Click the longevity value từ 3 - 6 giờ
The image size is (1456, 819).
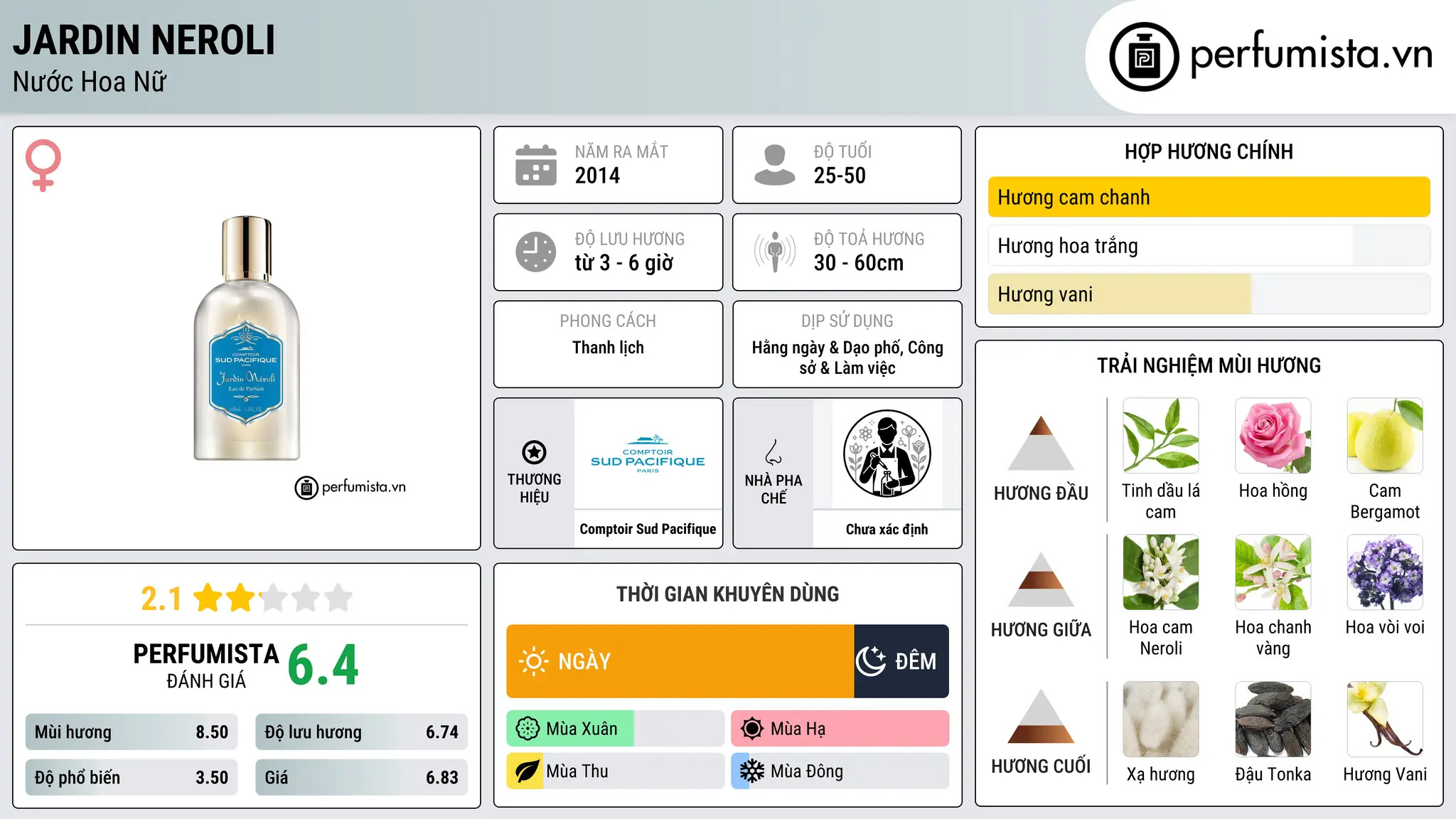pyautogui.click(x=624, y=263)
